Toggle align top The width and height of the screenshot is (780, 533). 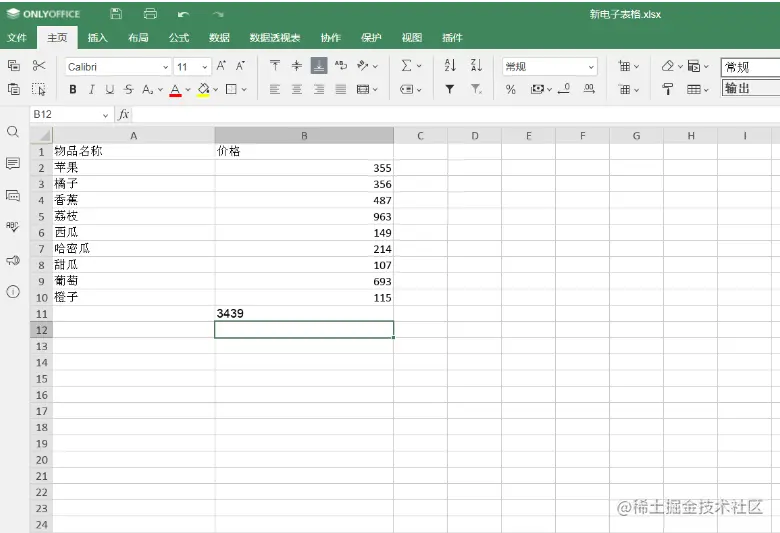coord(275,66)
